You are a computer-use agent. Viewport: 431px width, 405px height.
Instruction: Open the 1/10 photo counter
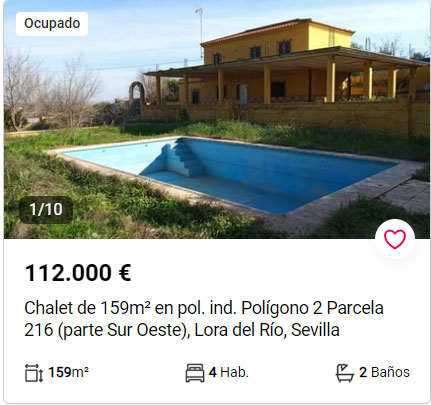(46, 210)
